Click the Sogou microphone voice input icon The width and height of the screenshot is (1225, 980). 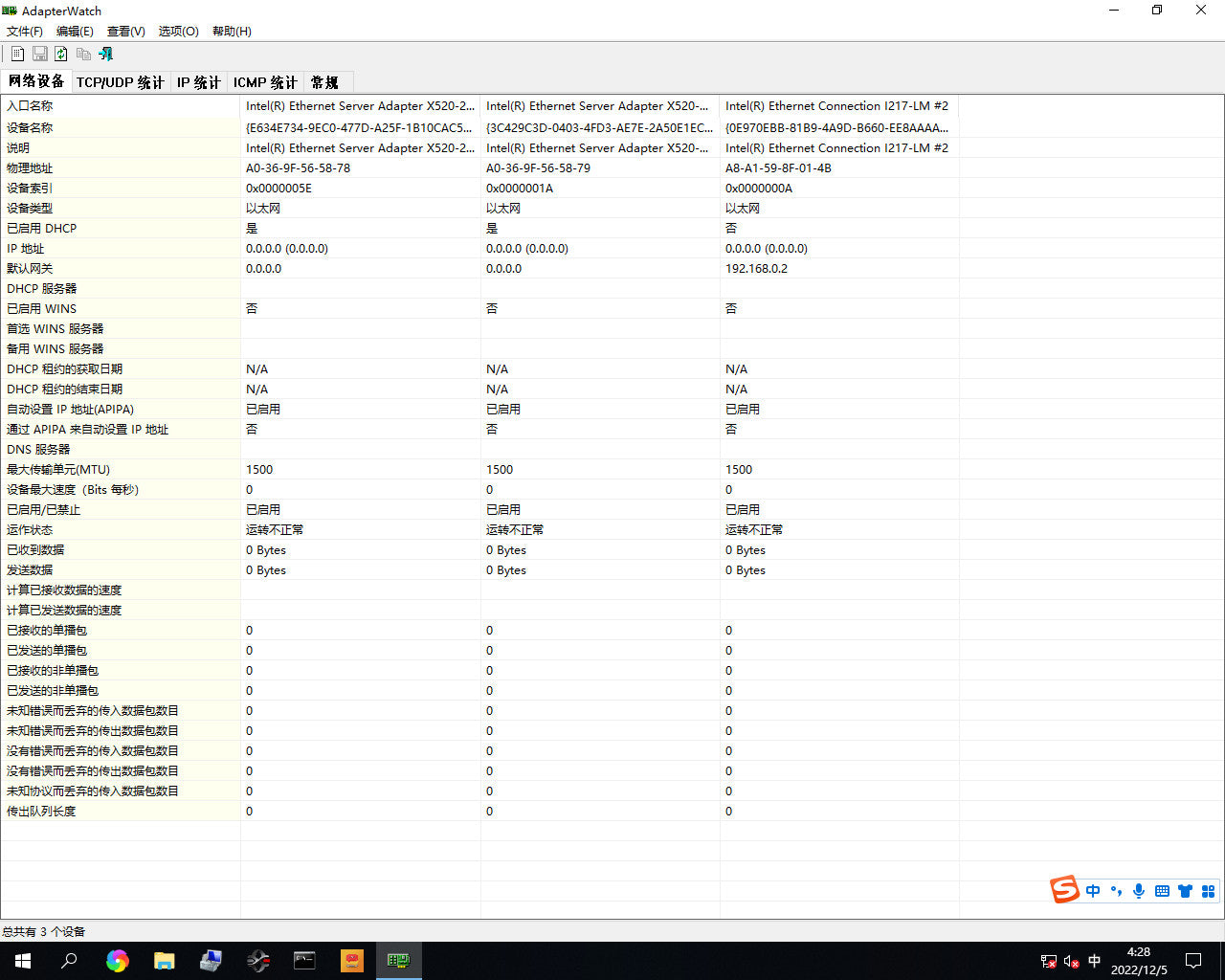[x=1139, y=891]
